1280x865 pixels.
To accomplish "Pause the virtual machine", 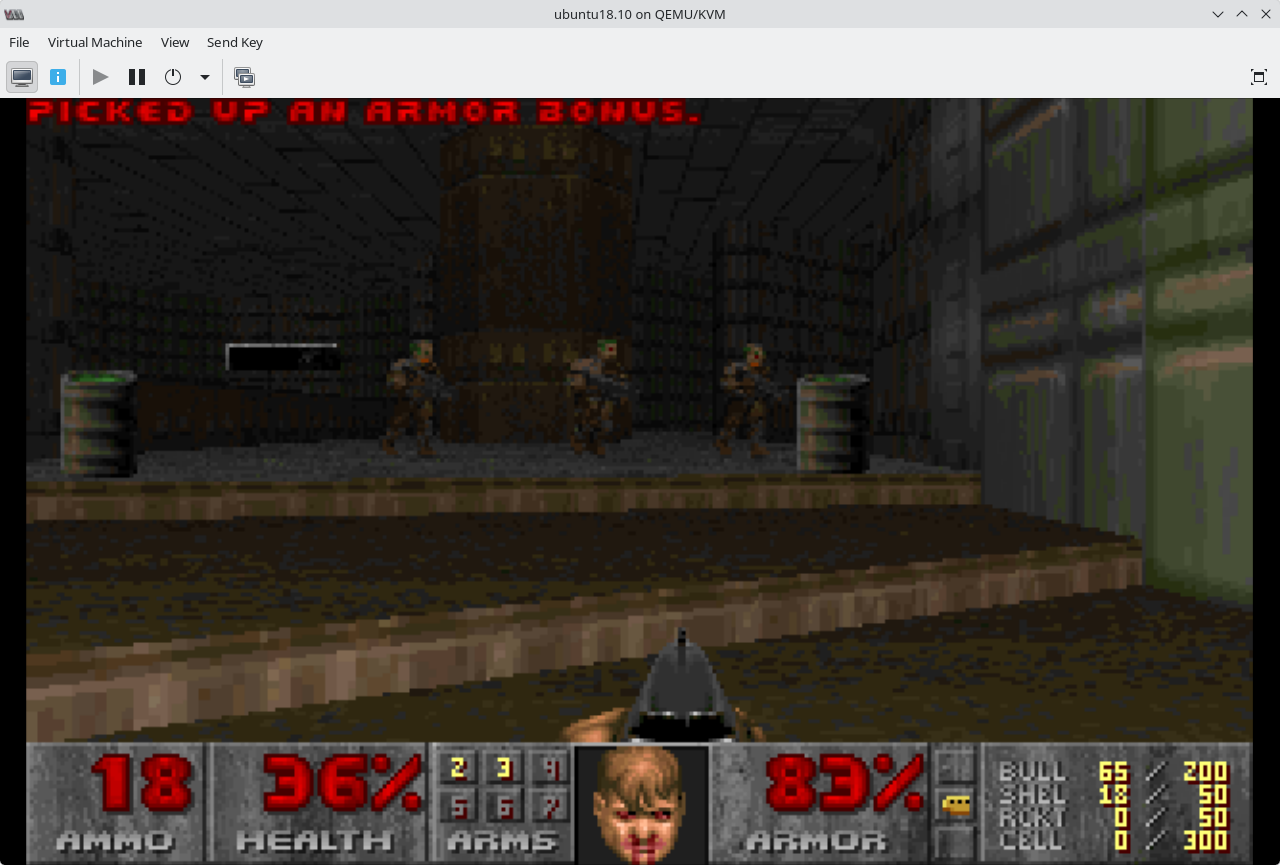I will (137, 77).
